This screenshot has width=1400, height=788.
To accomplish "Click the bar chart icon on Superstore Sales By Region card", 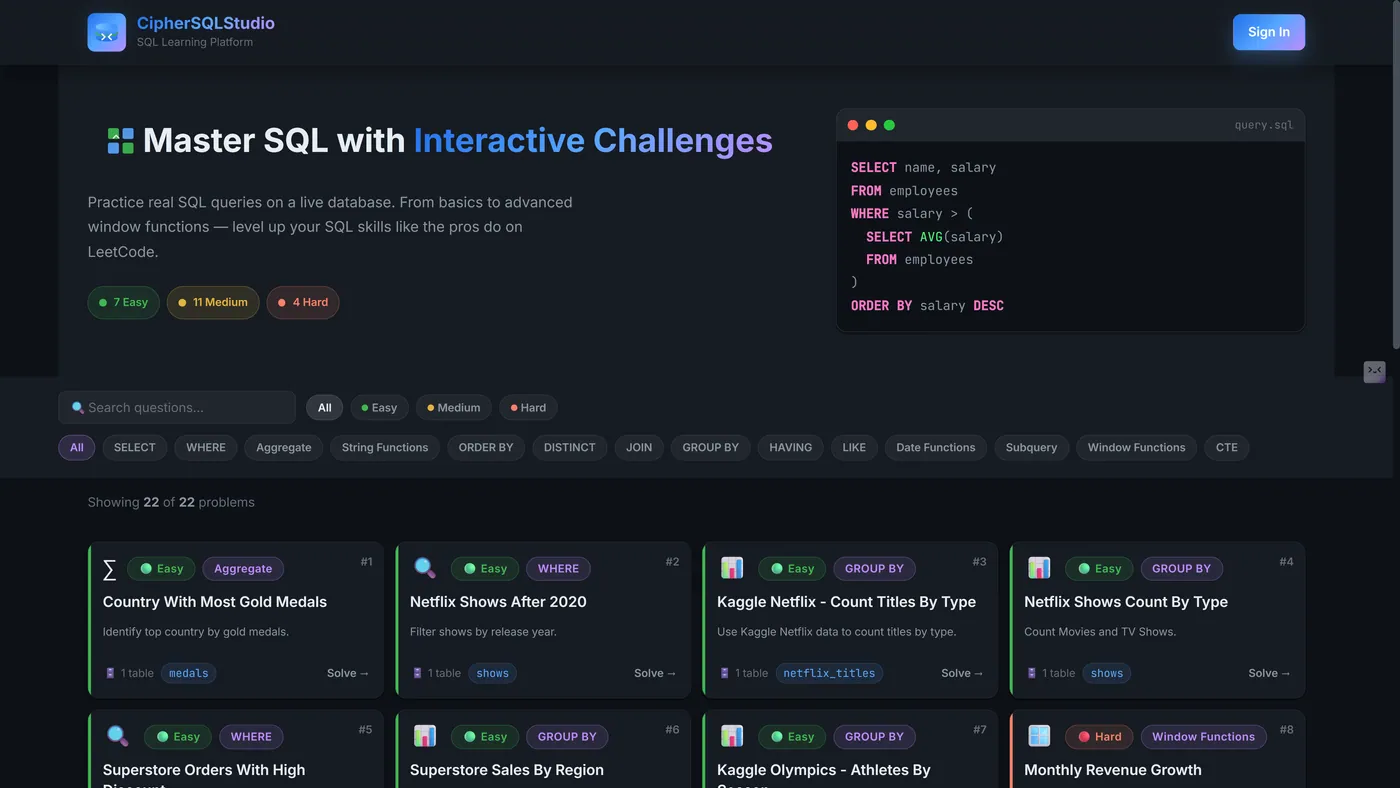I will tap(425, 736).
